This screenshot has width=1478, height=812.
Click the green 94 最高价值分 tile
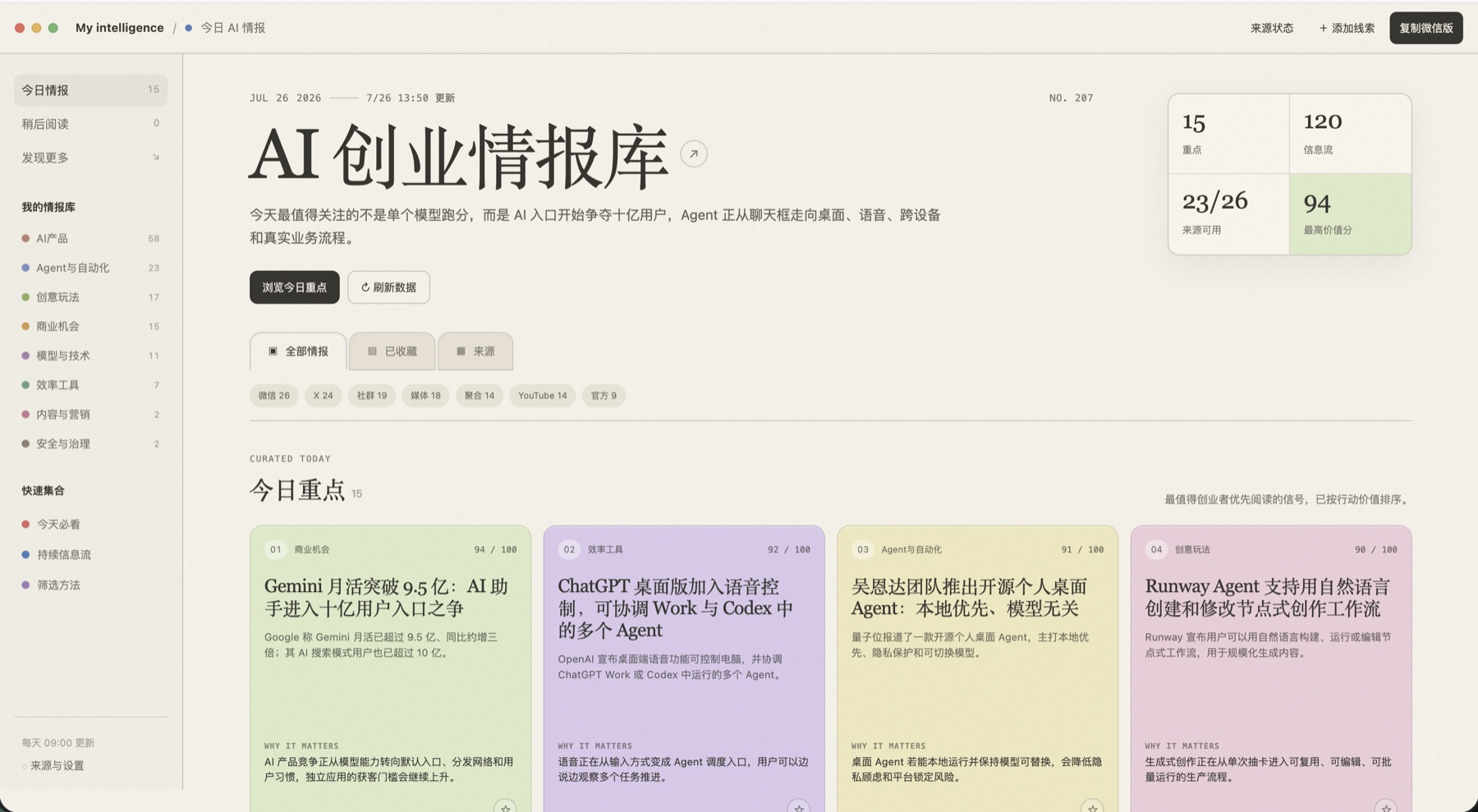click(x=1350, y=214)
